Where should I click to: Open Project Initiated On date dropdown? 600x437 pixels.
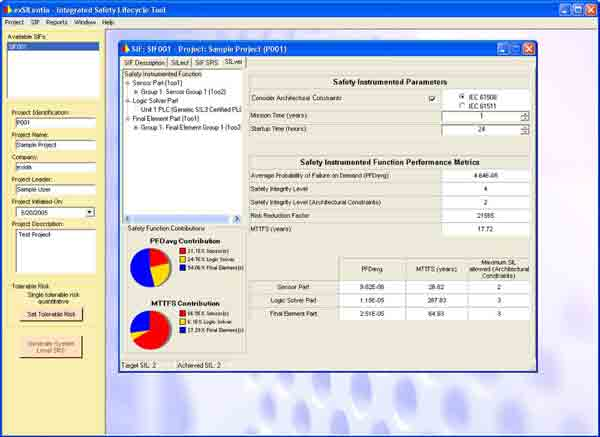89,212
